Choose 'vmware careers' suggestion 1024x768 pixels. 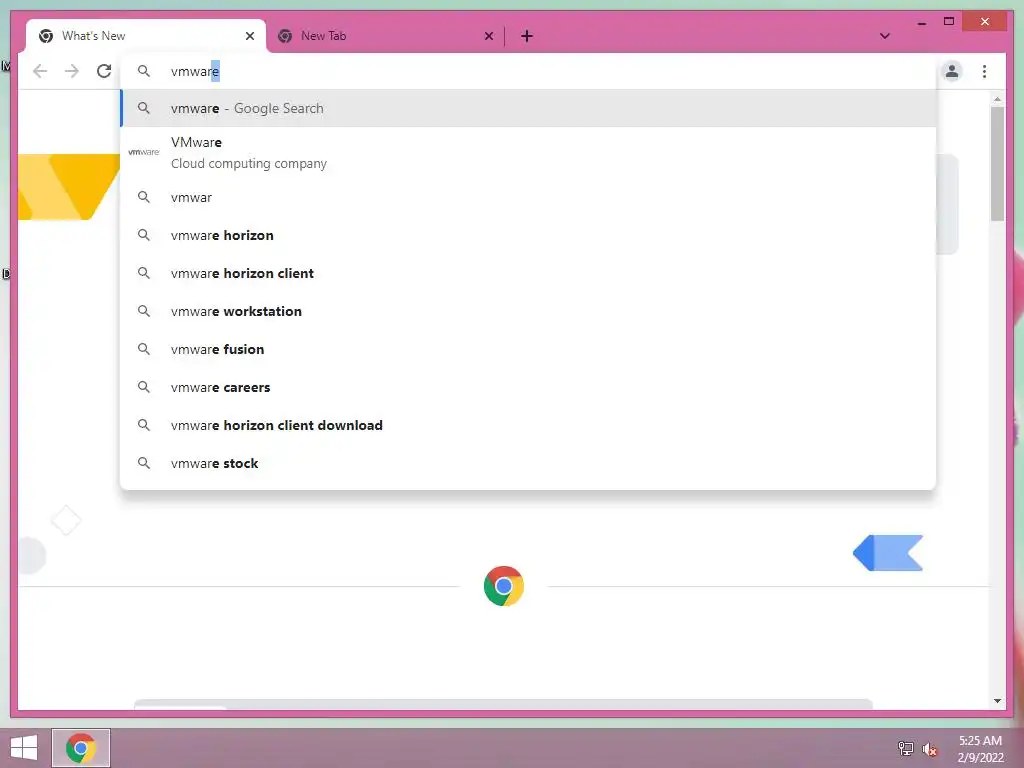[x=528, y=387]
